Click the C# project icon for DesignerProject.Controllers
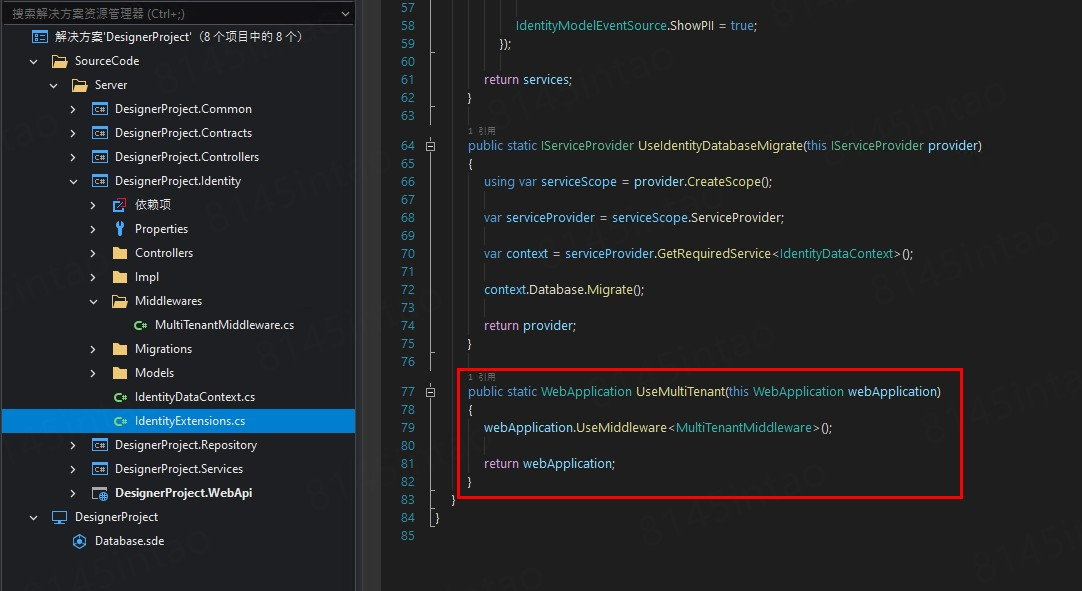This screenshot has width=1082, height=591. pos(100,157)
